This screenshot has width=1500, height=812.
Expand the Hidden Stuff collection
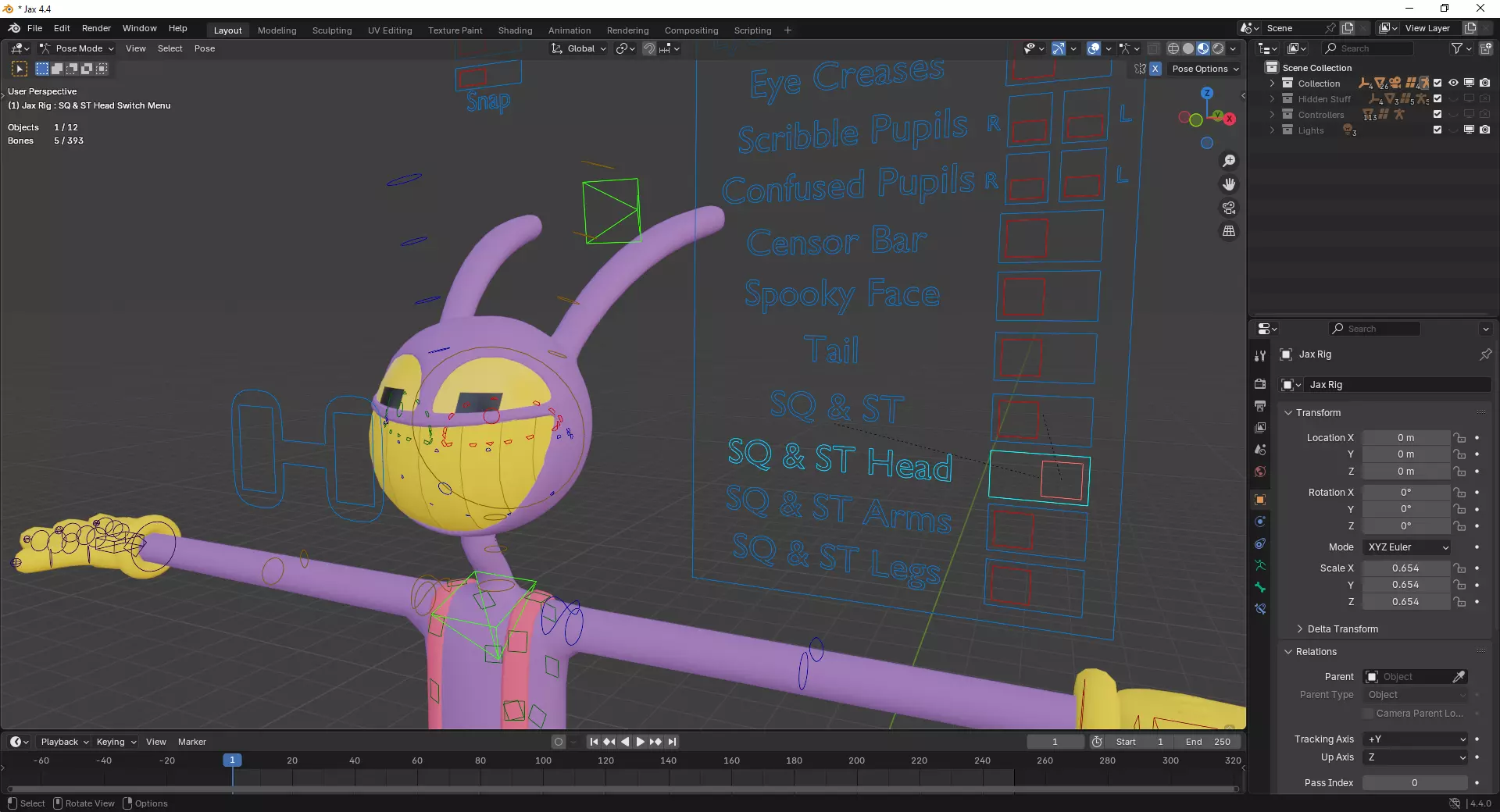point(1272,98)
